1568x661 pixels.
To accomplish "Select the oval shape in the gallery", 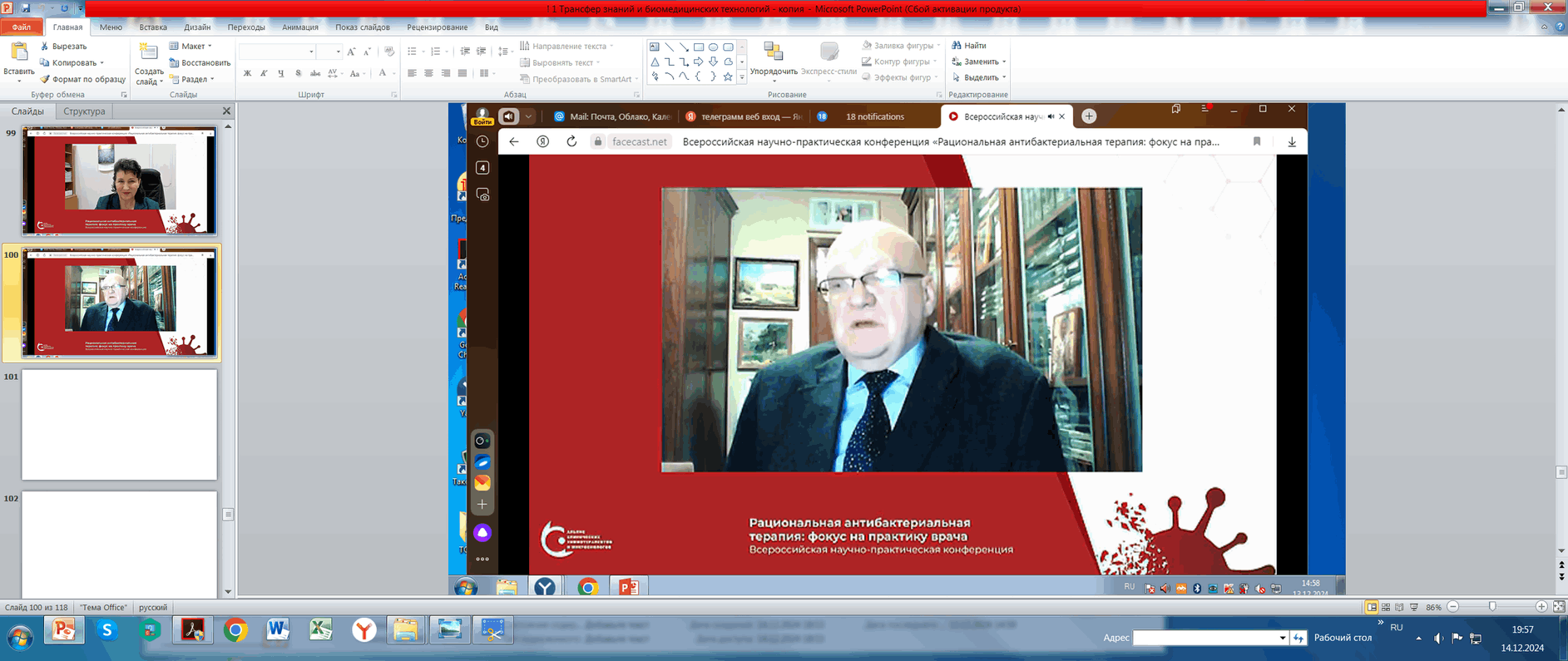I will pyautogui.click(x=714, y=47).
